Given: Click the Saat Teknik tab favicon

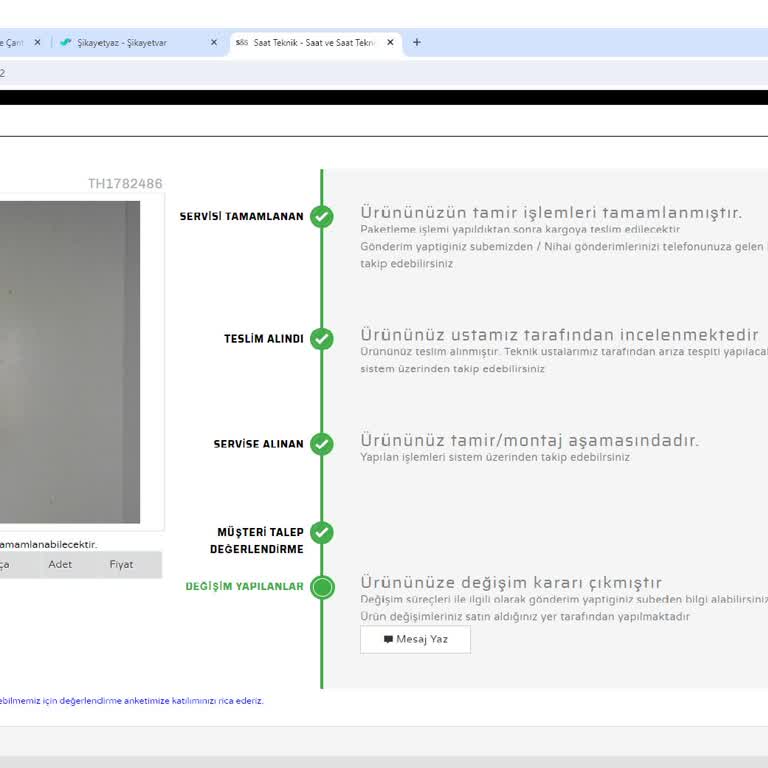Looking at the screenshot, I should [x=241, y=43].
